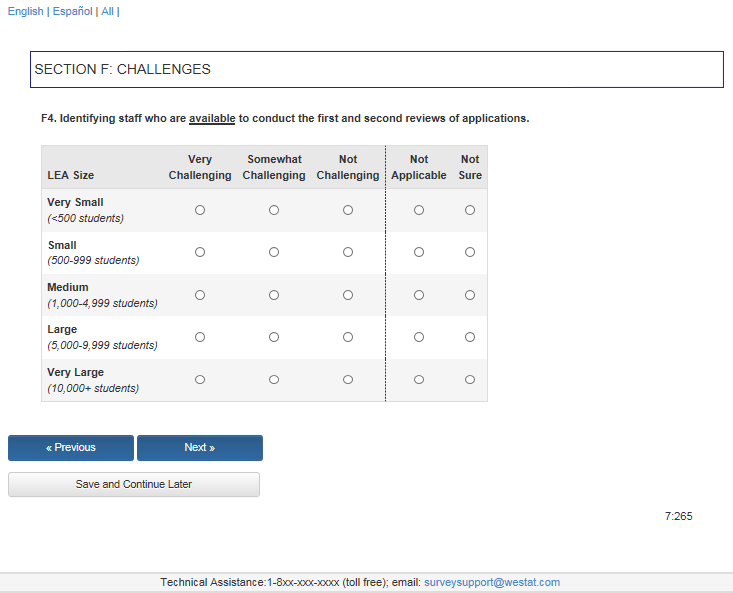The height and width of the screenshot is (593, 733).
Task: Mark Very Large LEA as Not Sure
Action: 470,380
